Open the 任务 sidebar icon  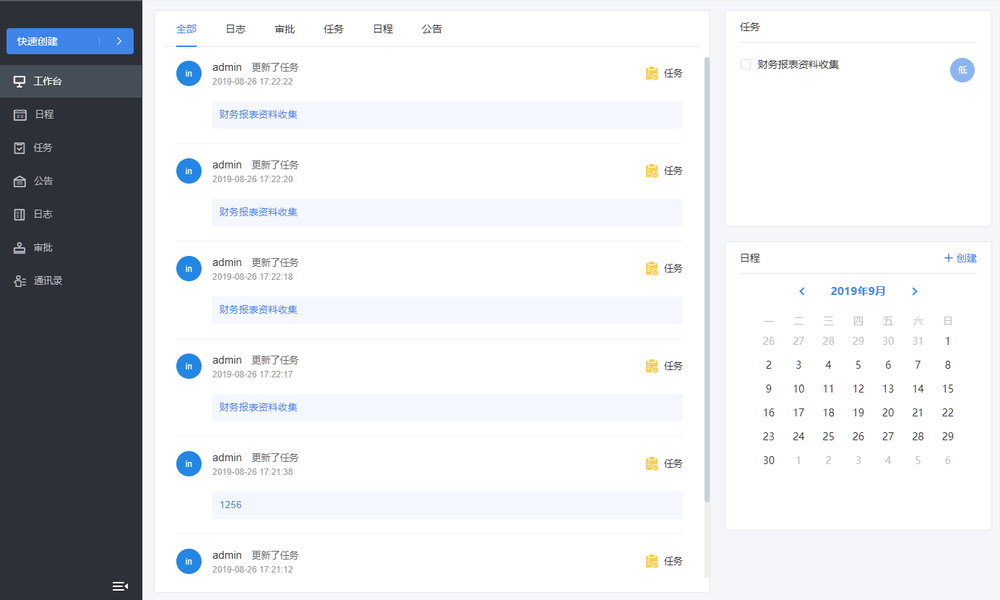[20, 148]
